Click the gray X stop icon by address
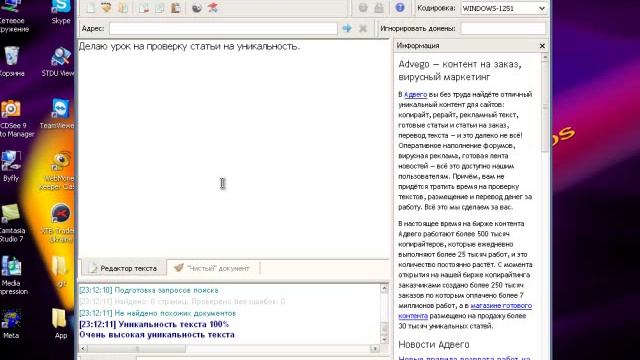 click(x=363, y=28)
